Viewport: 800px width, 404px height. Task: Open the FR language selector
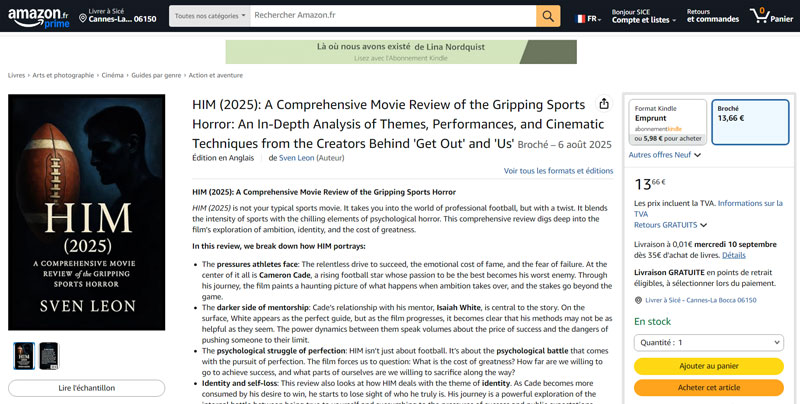(588, 19)
